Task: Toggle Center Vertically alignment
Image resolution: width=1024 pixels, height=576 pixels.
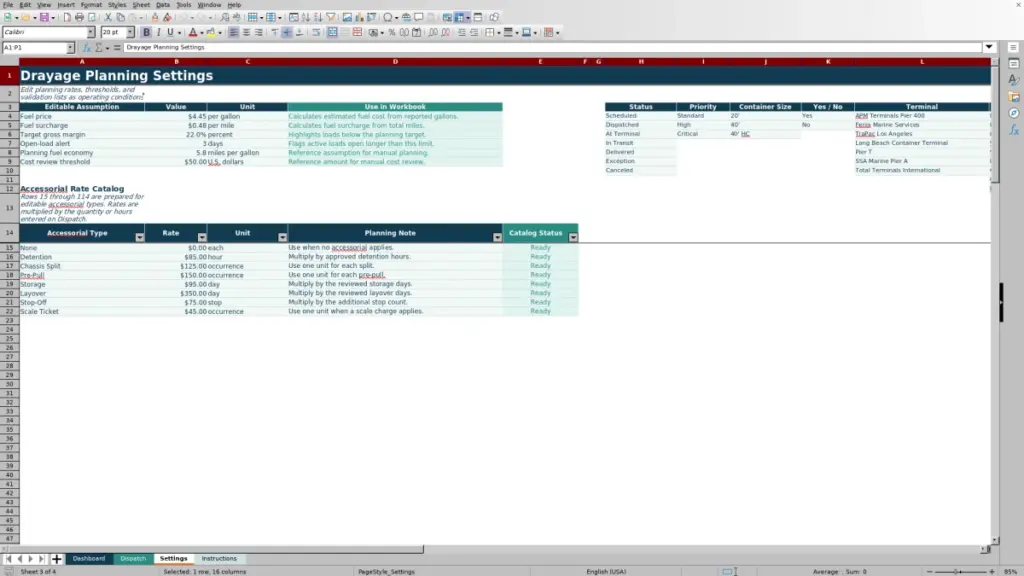Action: (287, 33)
